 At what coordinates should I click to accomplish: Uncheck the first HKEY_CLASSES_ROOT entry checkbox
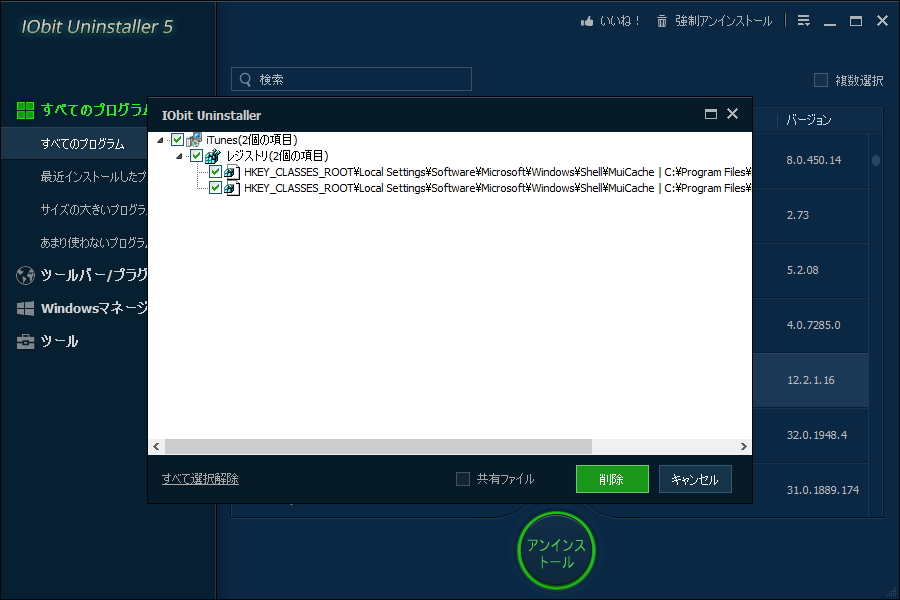tap(215, 172)
